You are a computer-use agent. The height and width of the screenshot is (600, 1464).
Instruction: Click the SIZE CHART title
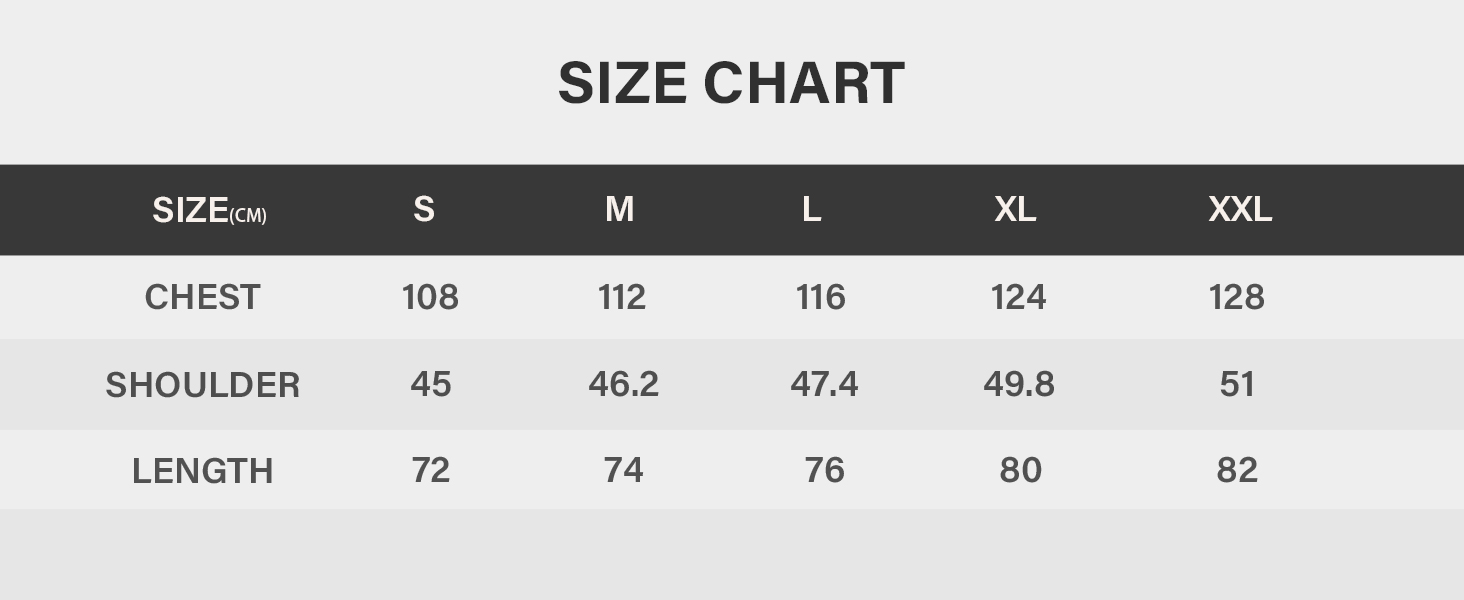click(x=731, y=83)
